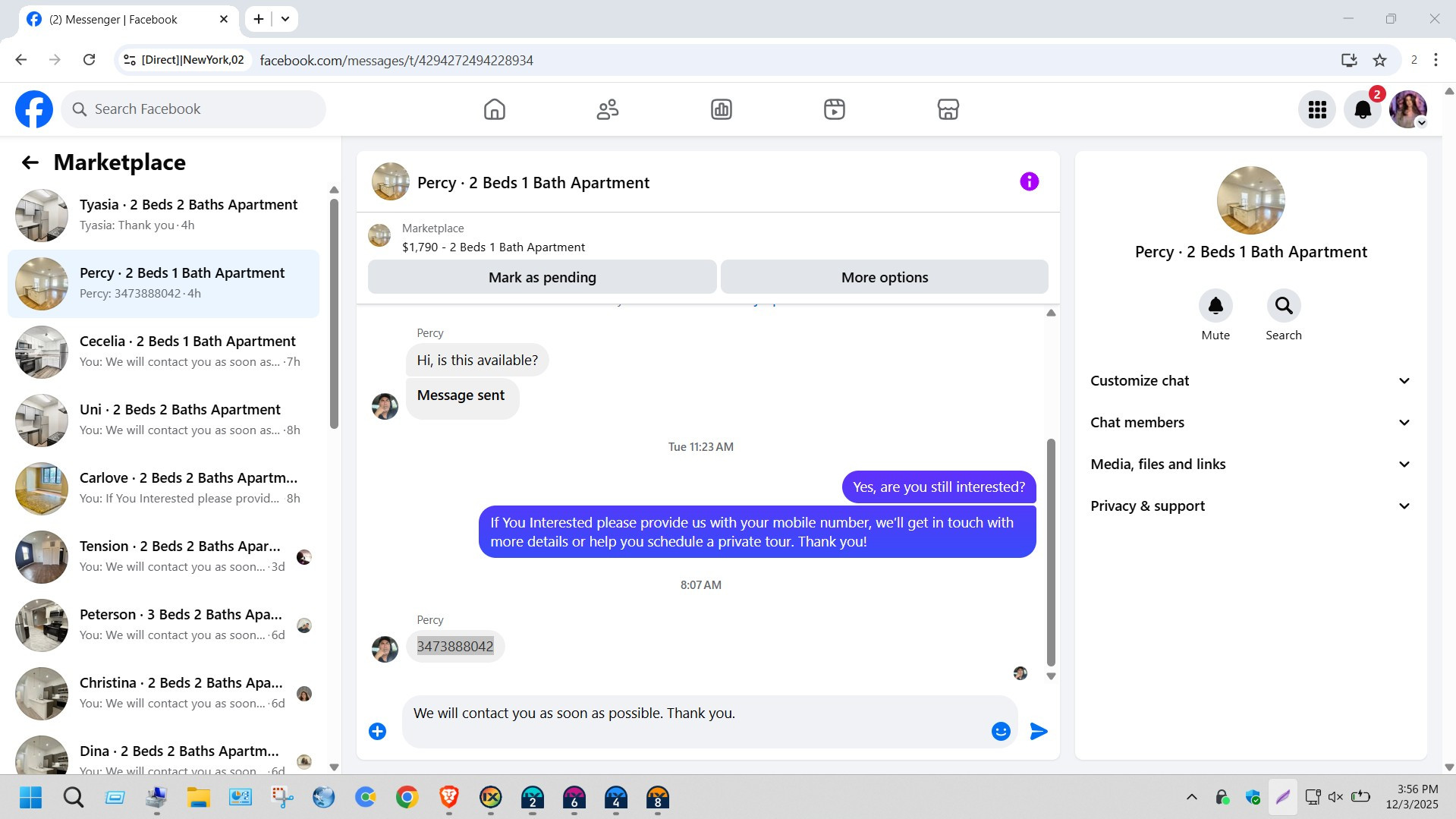Open Brave browser from taskbar
This screenshot has width=1456, height=819.
448,798
